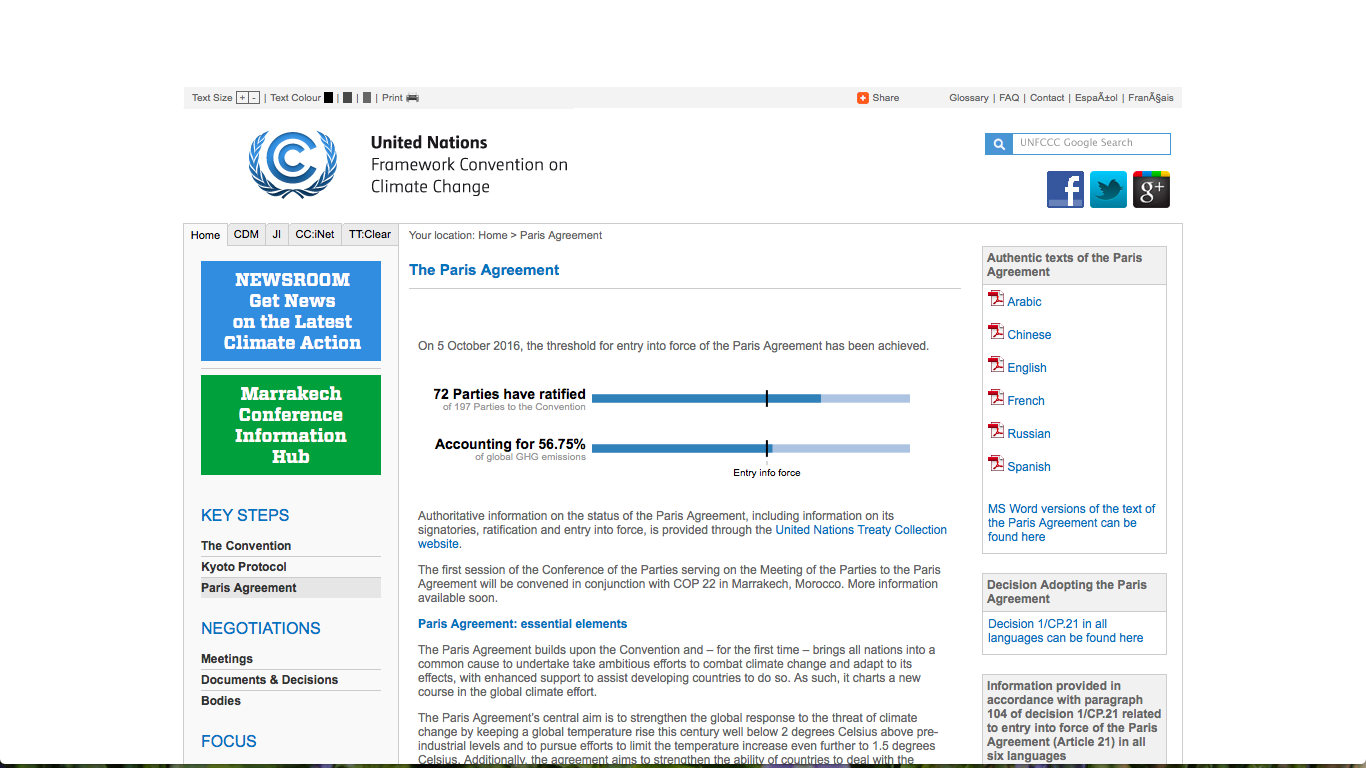Open the Contact link
Image resolution: width=1366 pixels, height=768 pixels.
(1047, 98)
